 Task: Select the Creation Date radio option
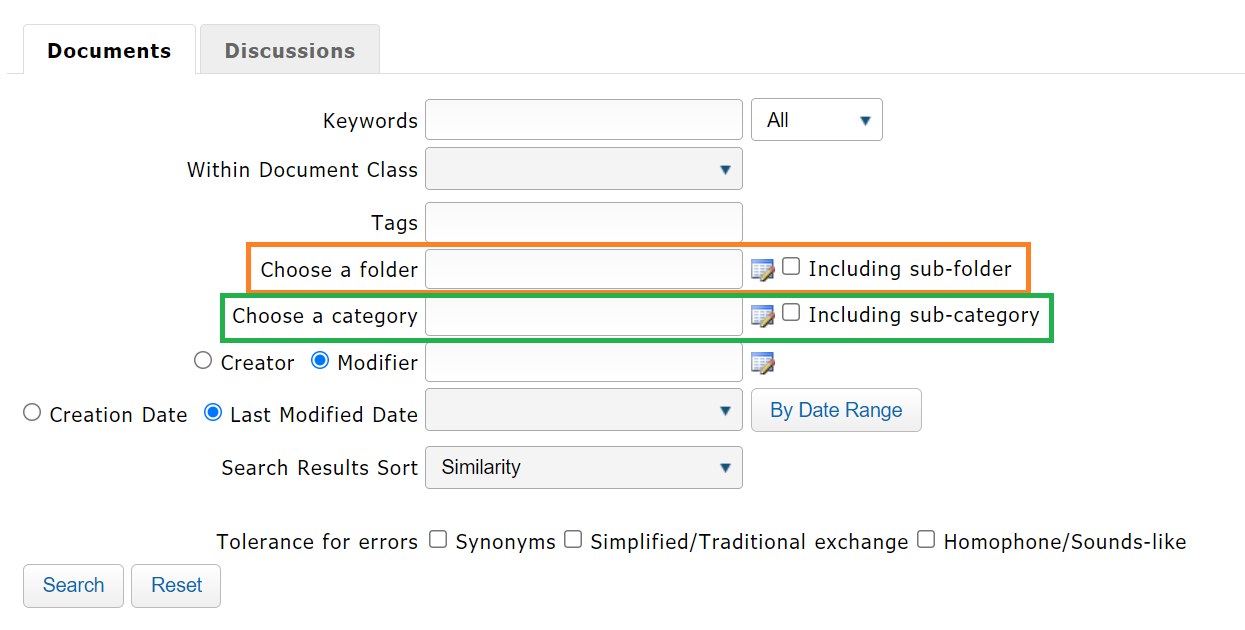(x=32, y=413)
